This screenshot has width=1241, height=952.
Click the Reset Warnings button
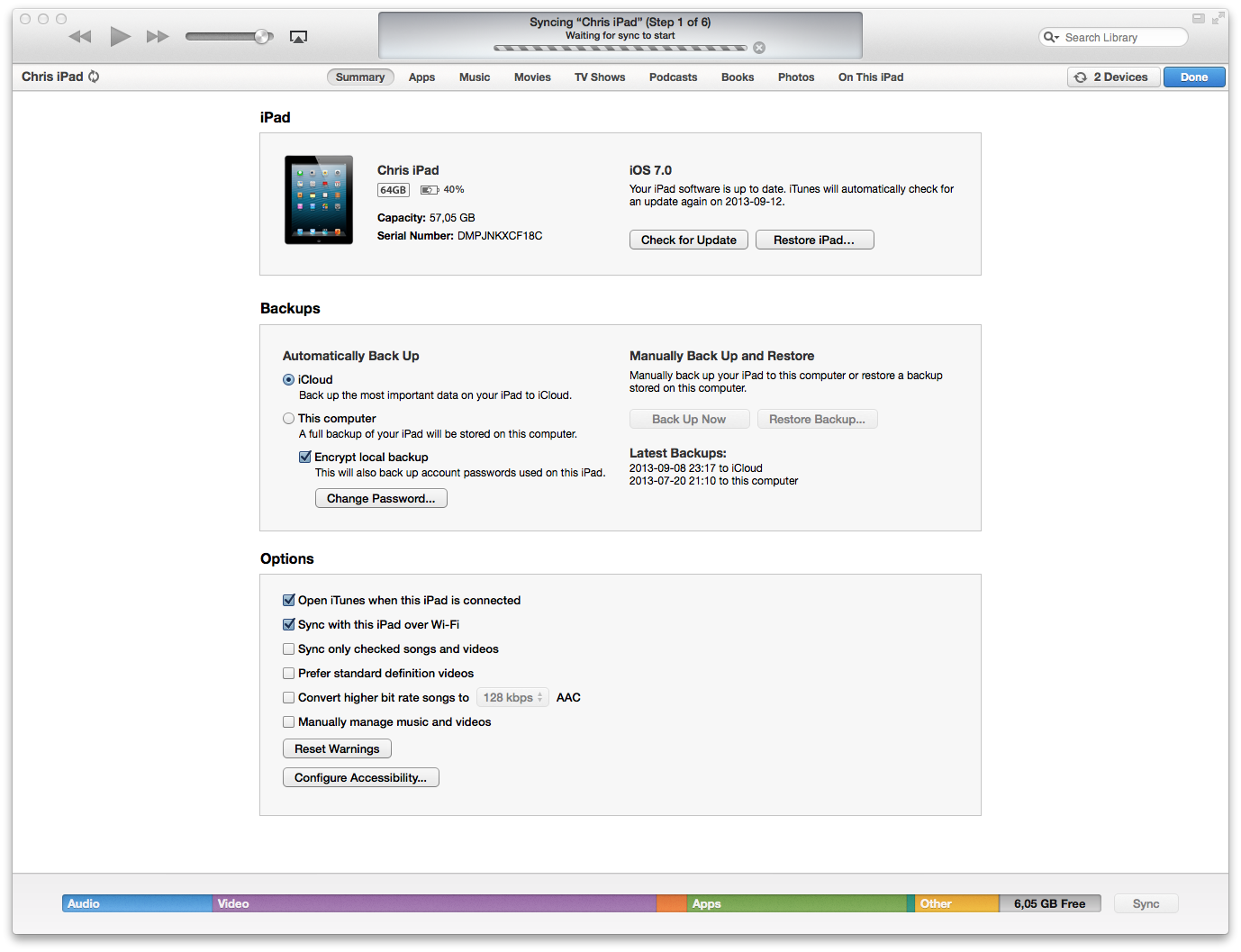coord(337,748)
